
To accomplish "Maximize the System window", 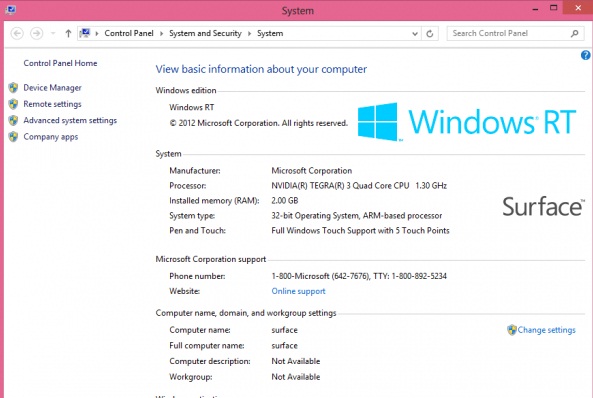I will click(553, 8).
